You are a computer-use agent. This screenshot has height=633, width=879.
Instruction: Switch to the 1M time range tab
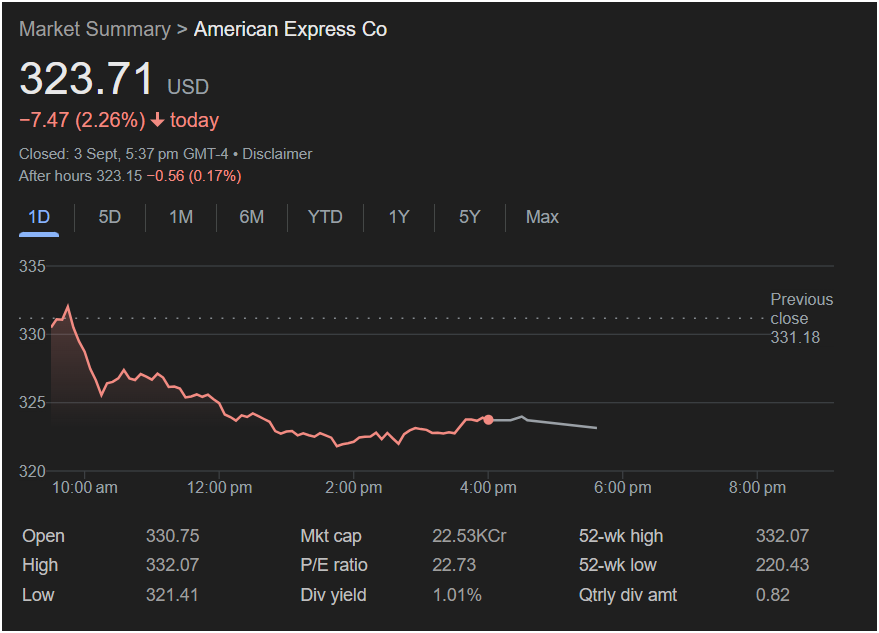181,217
